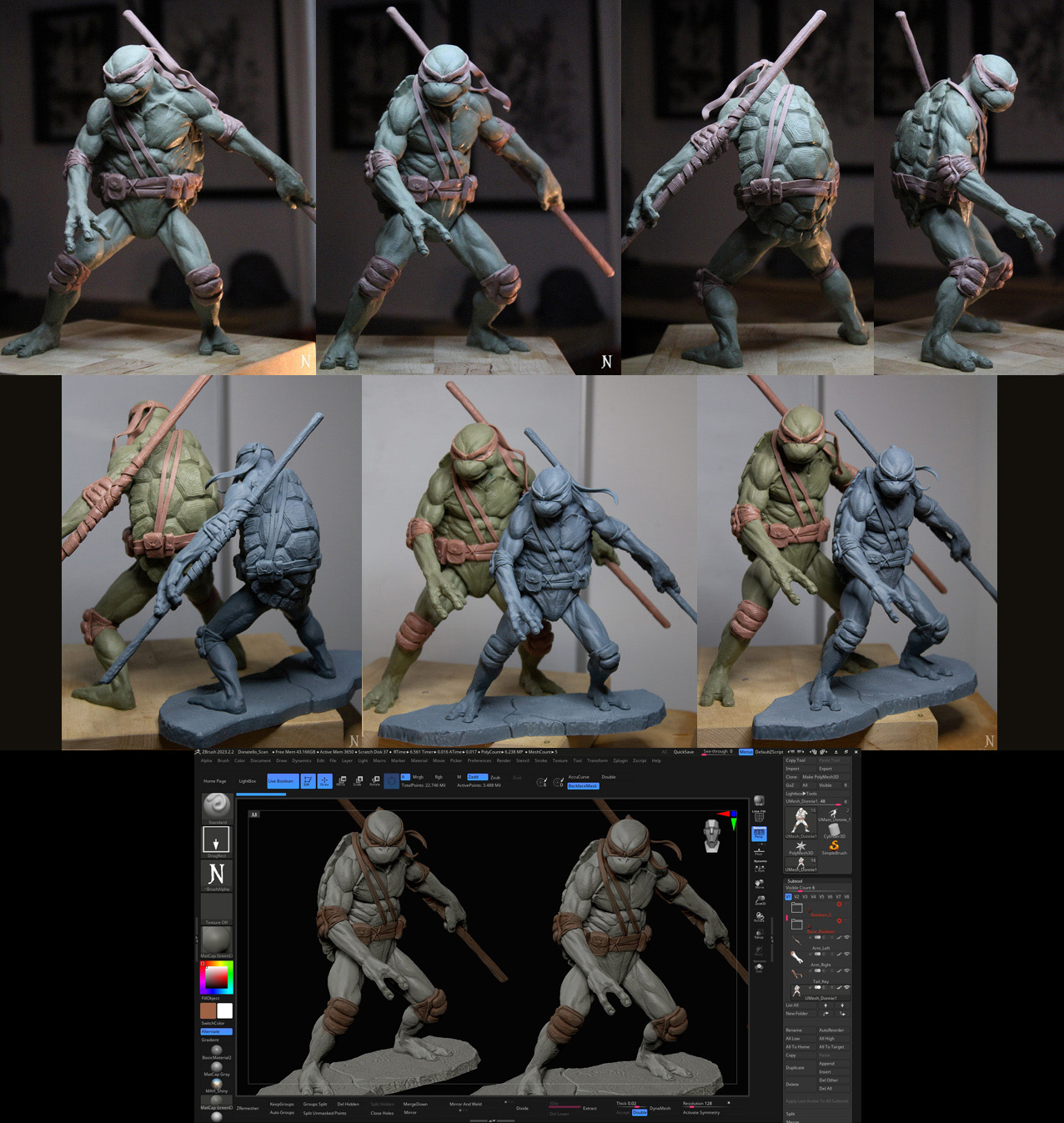Image resolution: width=1064 pixels, height=1123 pixels.
Task: Open the Document menu
Action: [x=260, y=760]
